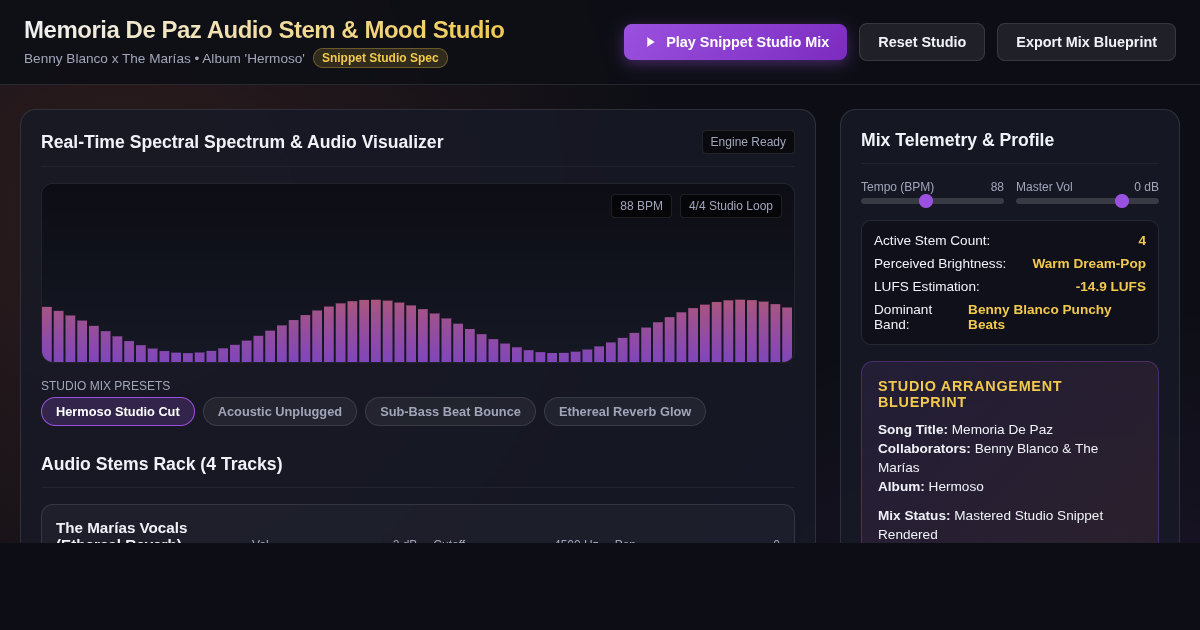Click the Studio Mix Presets label
The height and width of the screenshot is (630, 1200).
pyautogui.click(x=106, y=386)
